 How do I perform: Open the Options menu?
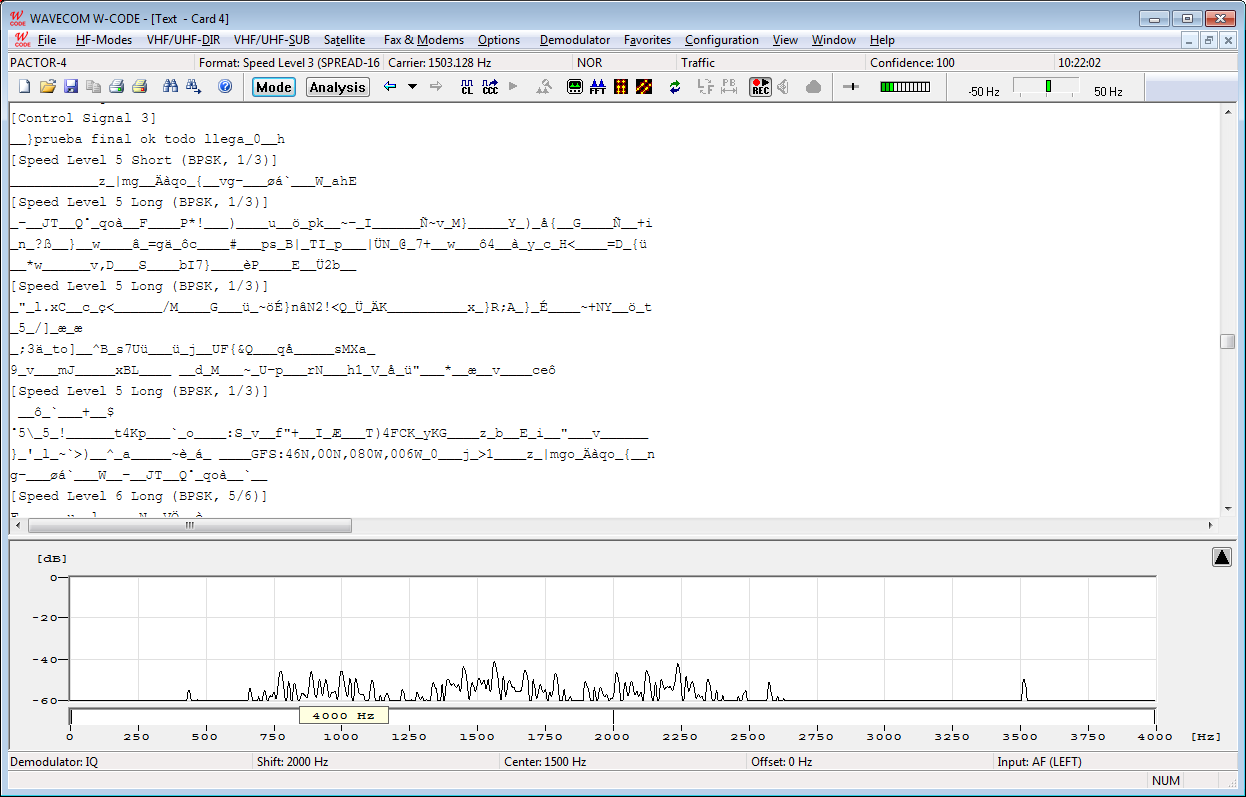point(499,40)
